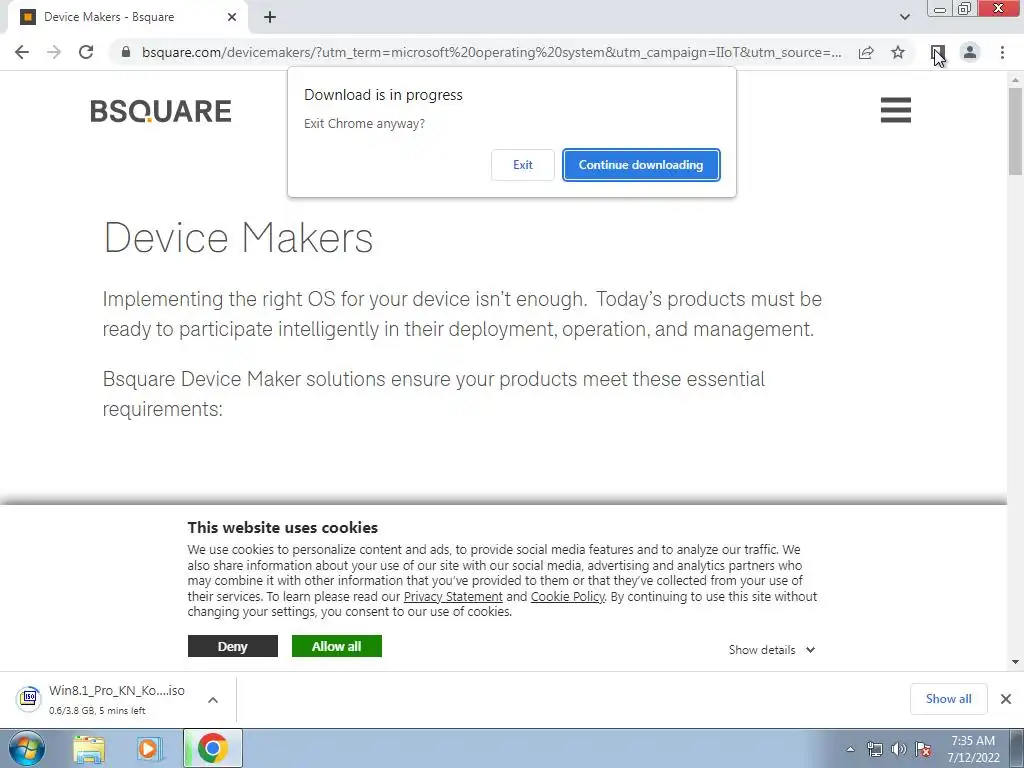Choose Continue downloading

(641, 165)
